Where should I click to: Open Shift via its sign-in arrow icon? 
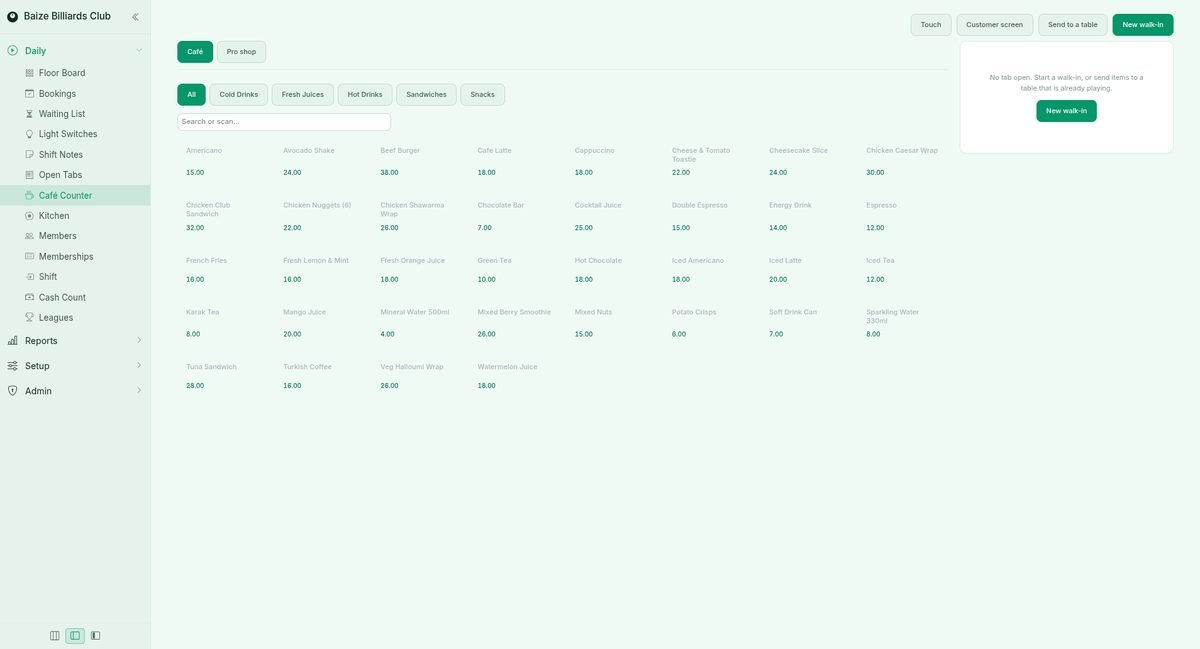pos(29,277)
